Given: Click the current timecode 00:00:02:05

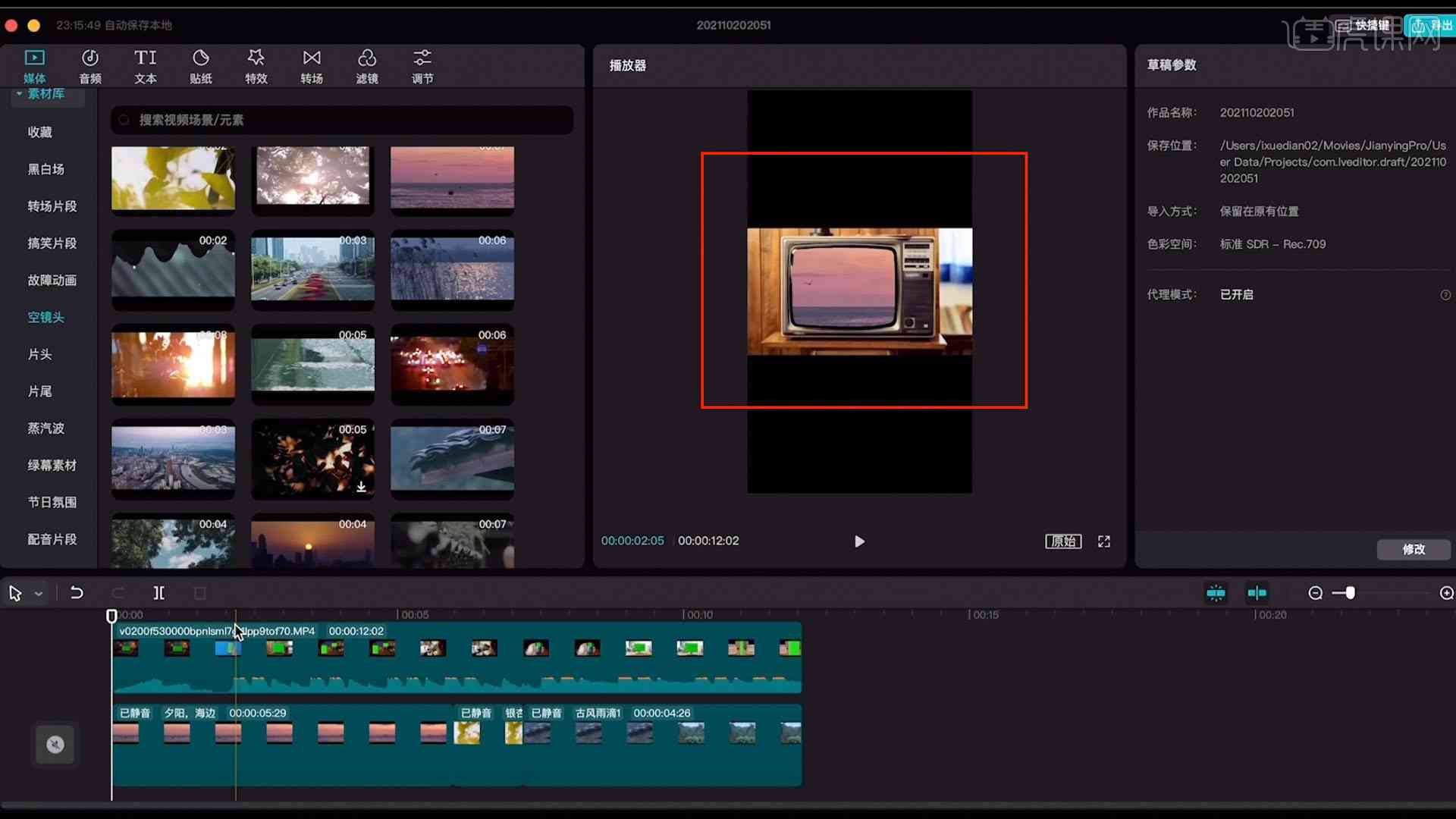Looking at the screenshot, I should 632,541.
